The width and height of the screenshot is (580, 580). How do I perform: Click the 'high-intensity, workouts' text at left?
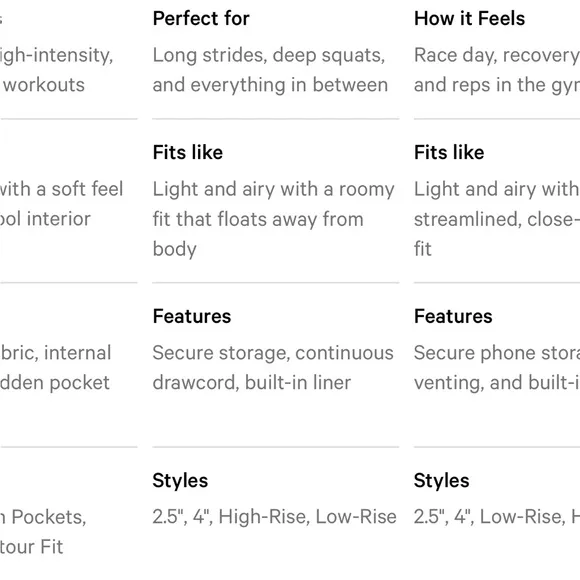[x=56, y=70]
